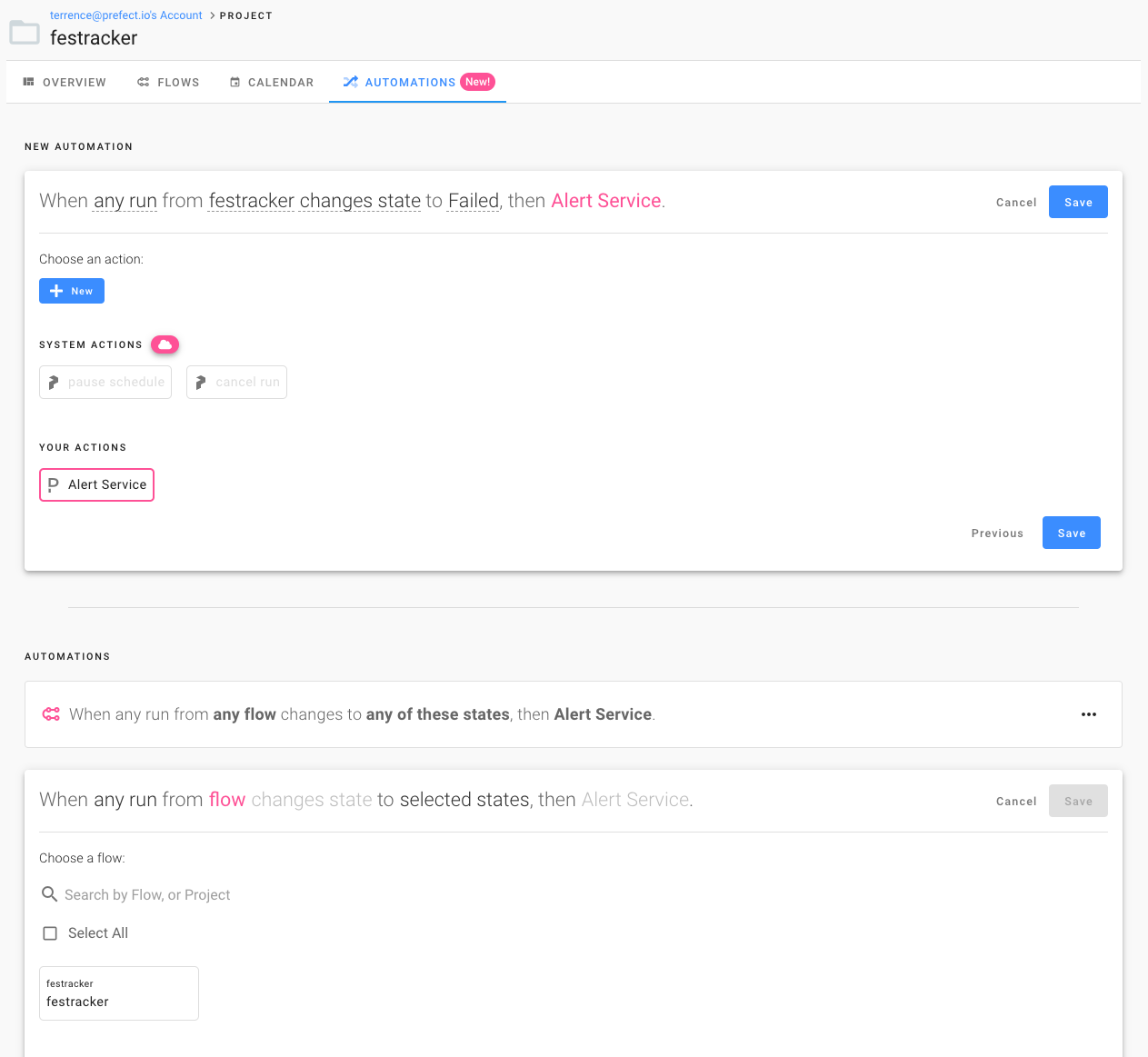The width and height of the screenshot is (1148, 1057).
Task: Save the new automation
Action: tap(1078, 202)
